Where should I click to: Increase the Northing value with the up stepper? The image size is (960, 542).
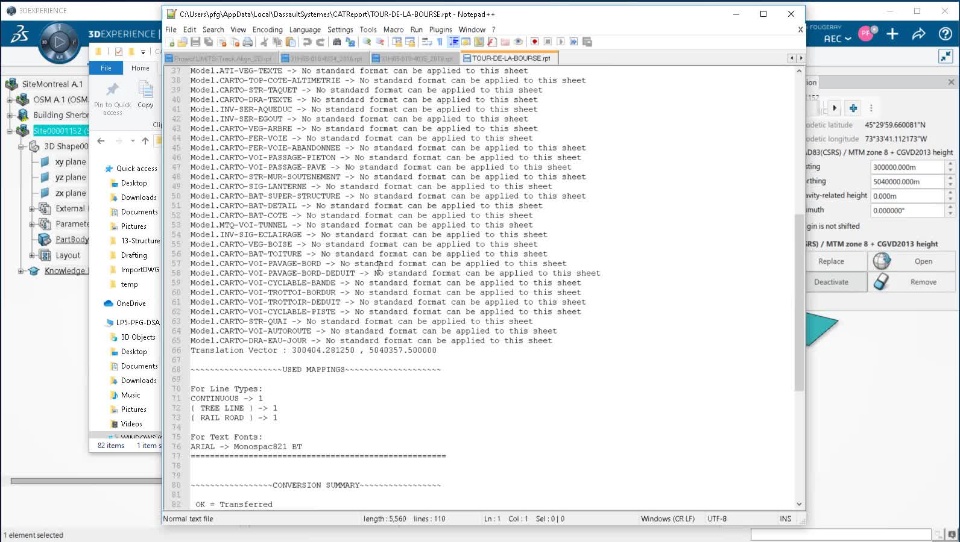point(950,178)
